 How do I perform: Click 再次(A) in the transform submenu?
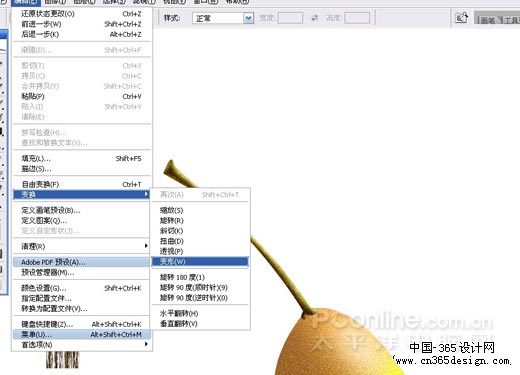tap(200, 195)
